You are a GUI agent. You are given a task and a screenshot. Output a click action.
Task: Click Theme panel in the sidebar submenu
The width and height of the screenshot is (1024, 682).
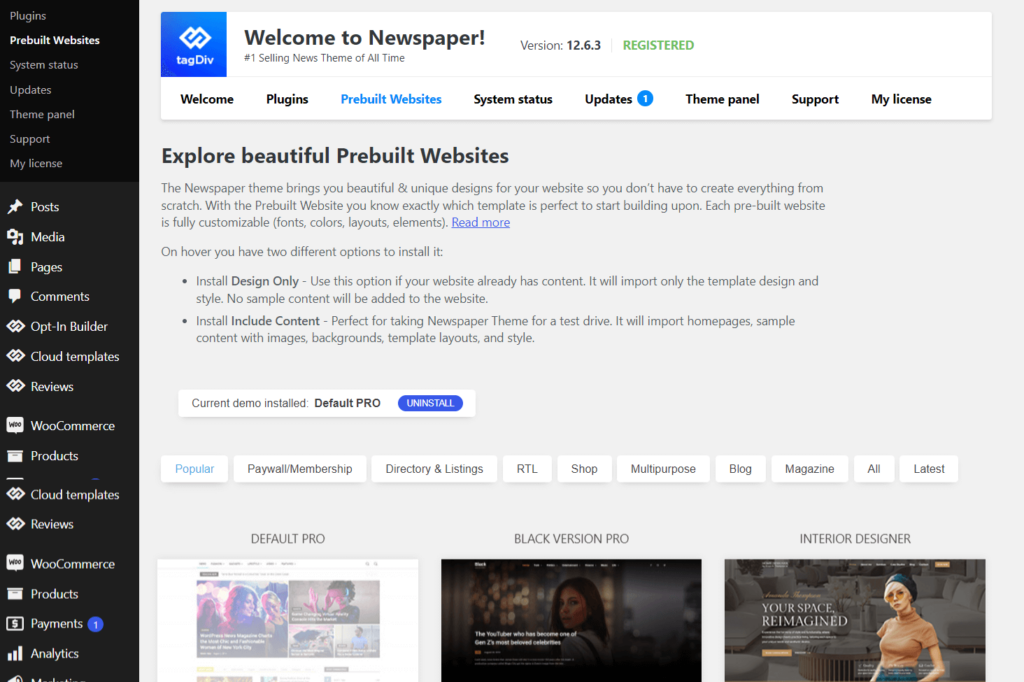point(42,114)
